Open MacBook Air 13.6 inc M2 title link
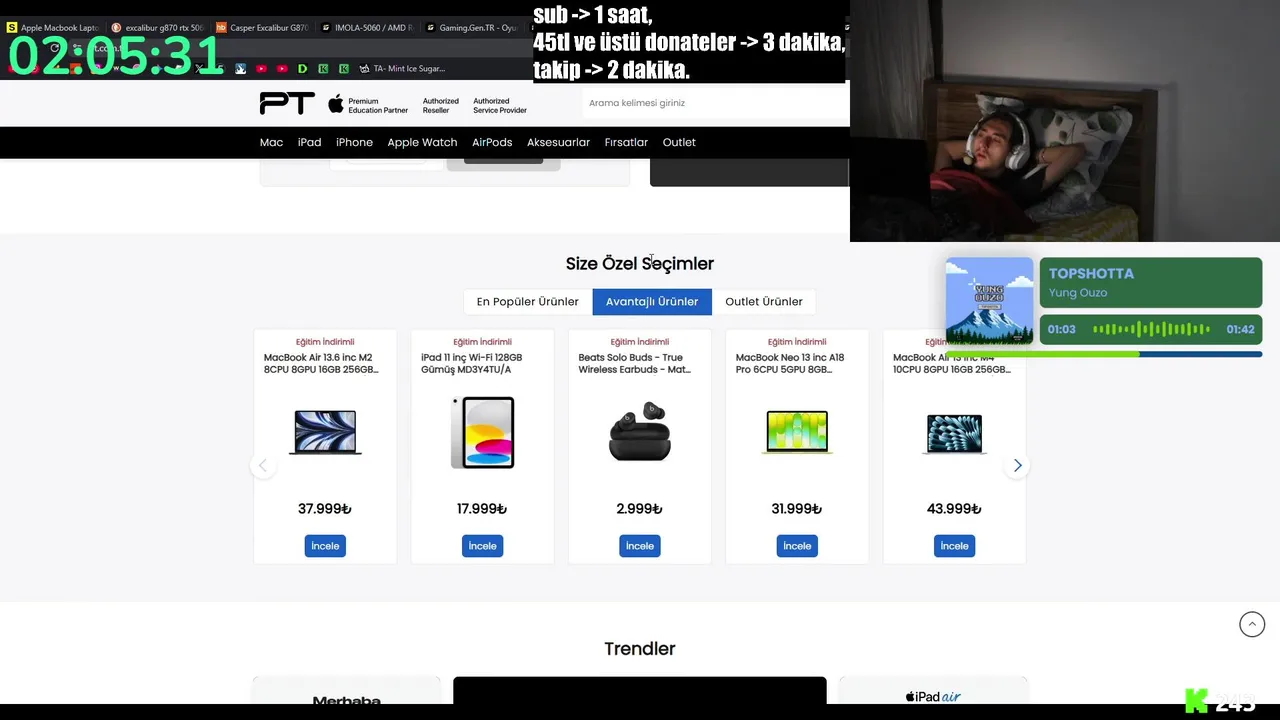This screenshot has width=1280, height=720. (x=322, y=363)
